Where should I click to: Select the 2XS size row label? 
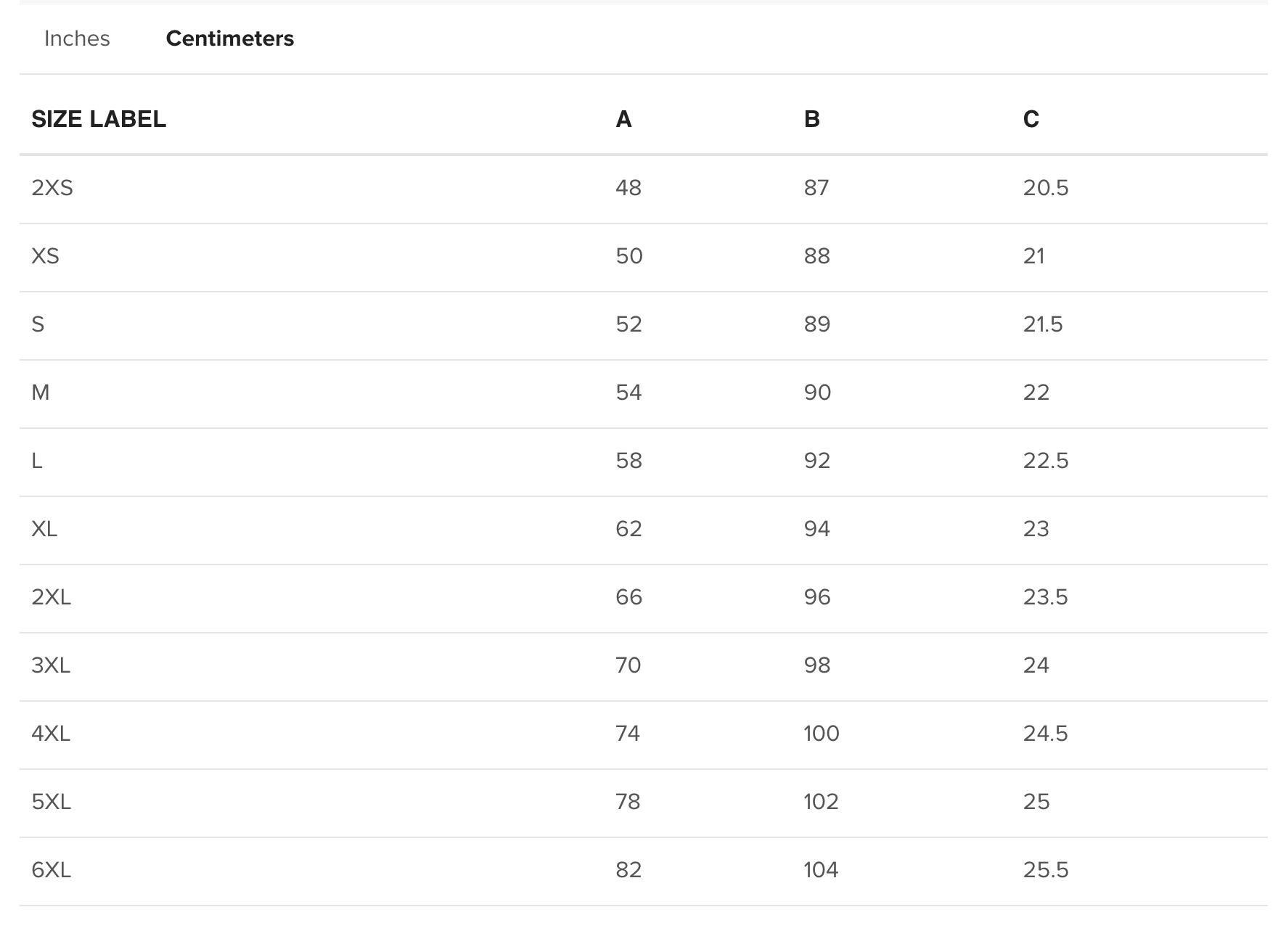(52, 188)
